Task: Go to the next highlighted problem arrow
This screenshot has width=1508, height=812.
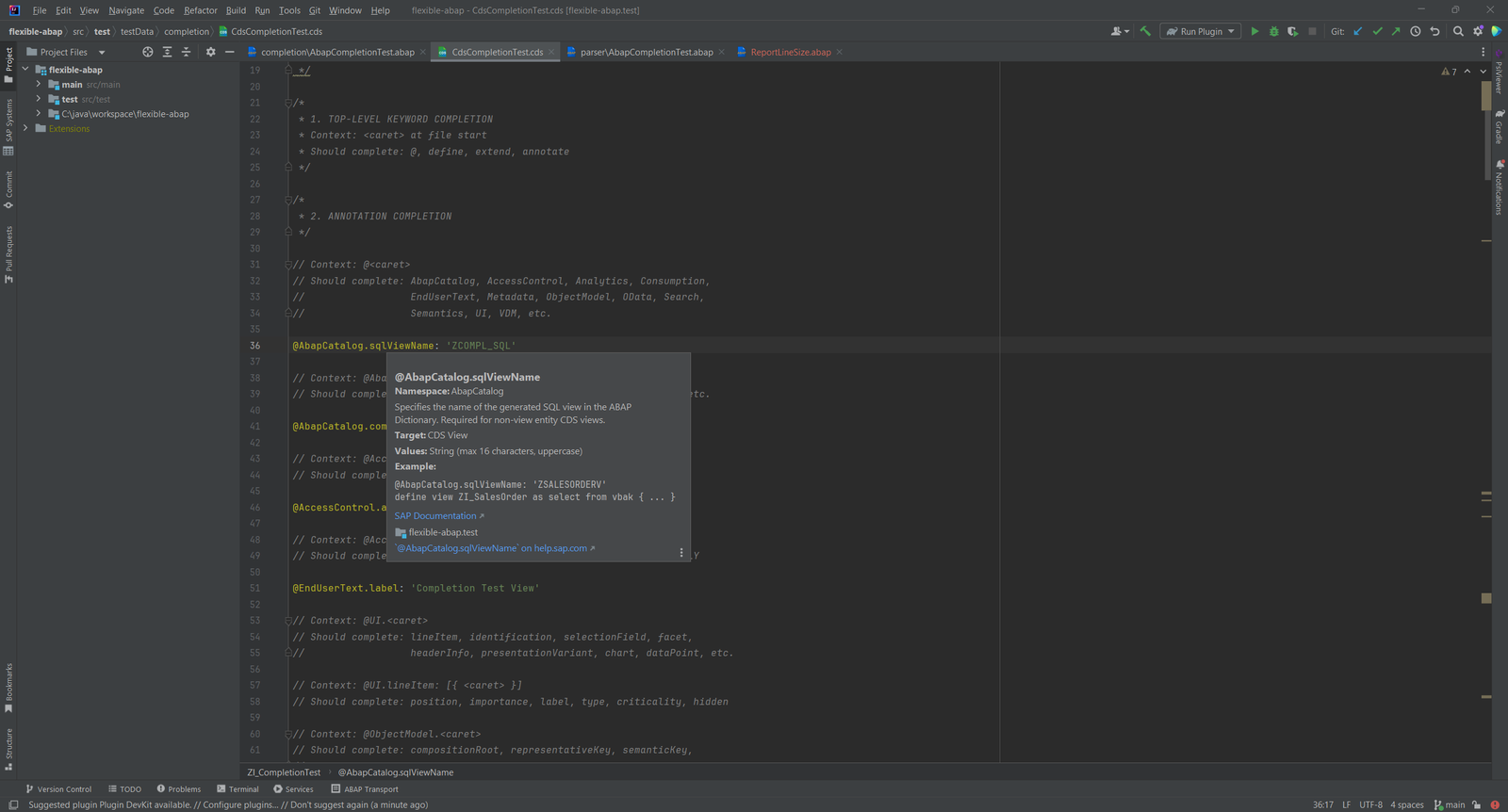Action: point(1483,72)
